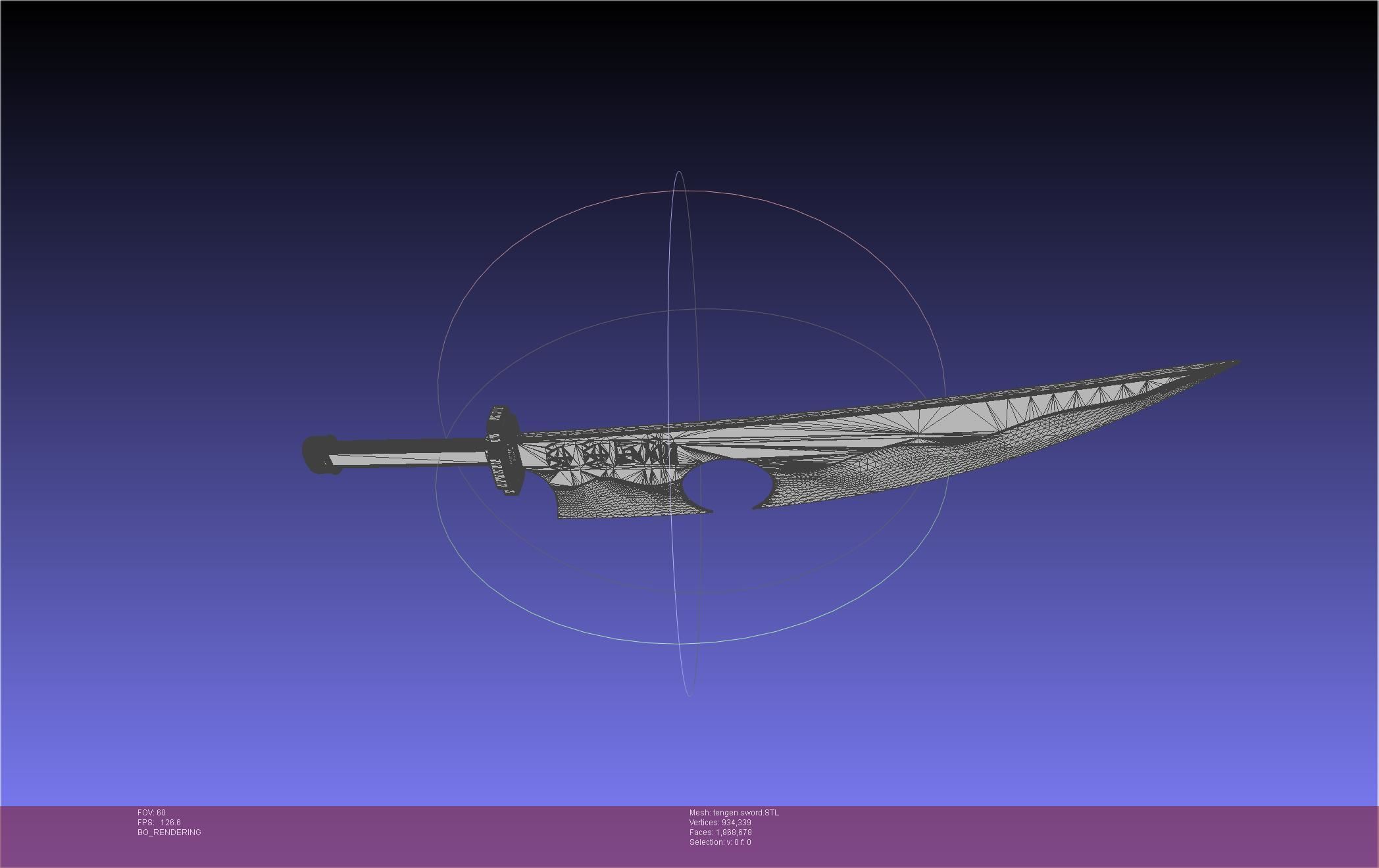Click the Mesh: tengen sword.STL label
Screen dimensions: 1379x868
[734, 813]
